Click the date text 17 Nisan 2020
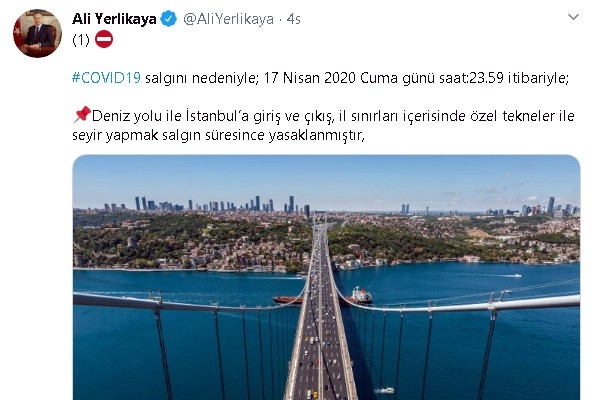595x400 pixels. 310,78
